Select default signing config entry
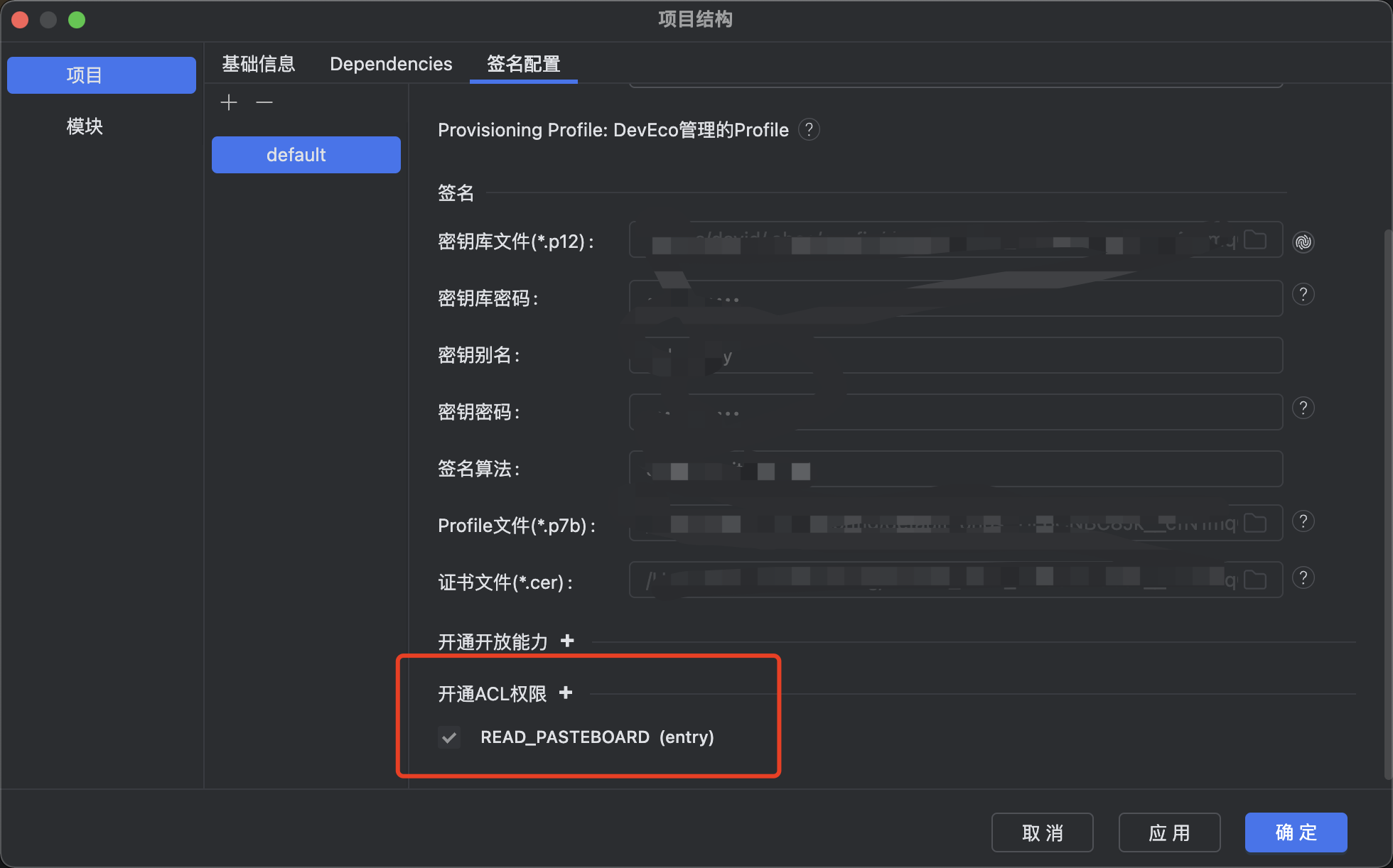1393x868 pixels. coord(306,155)
